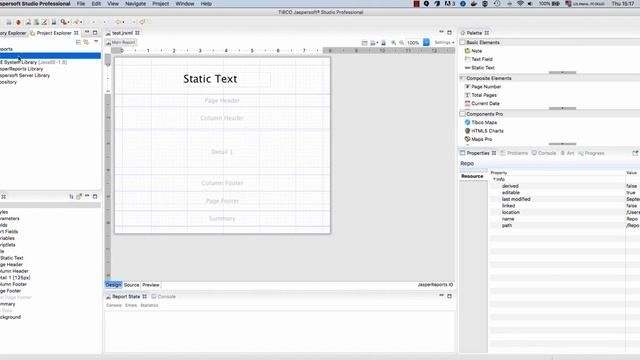Select Background node in Outline

pos(11,317)
